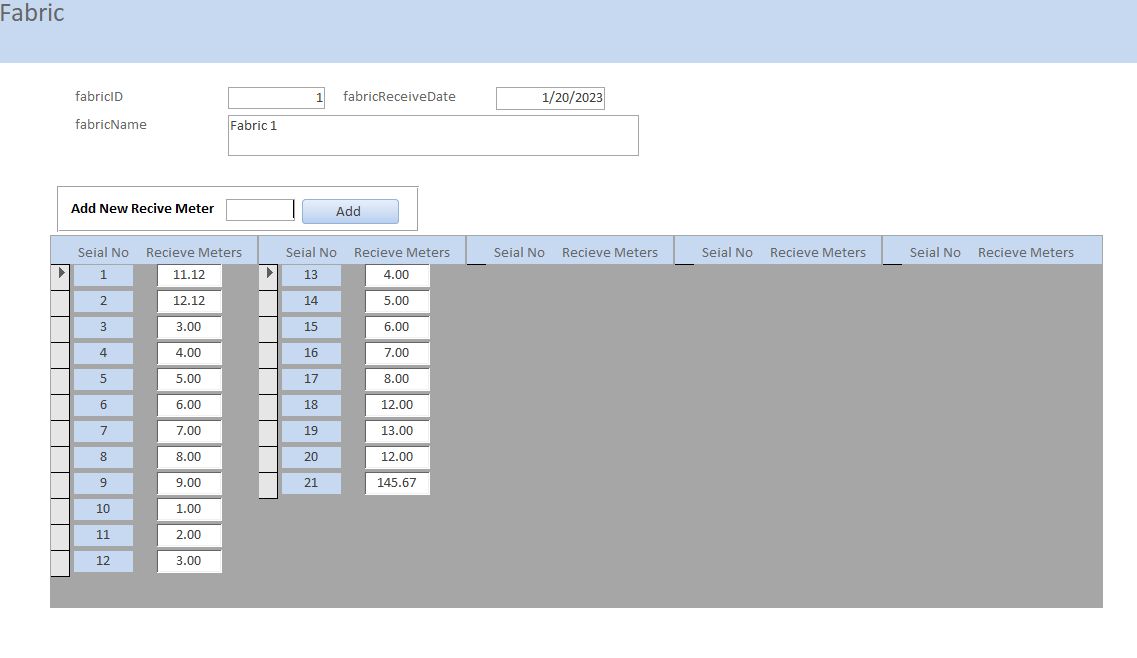Select row selector beside serial 17
1137x658 pixels.
[x=268, y=379]
